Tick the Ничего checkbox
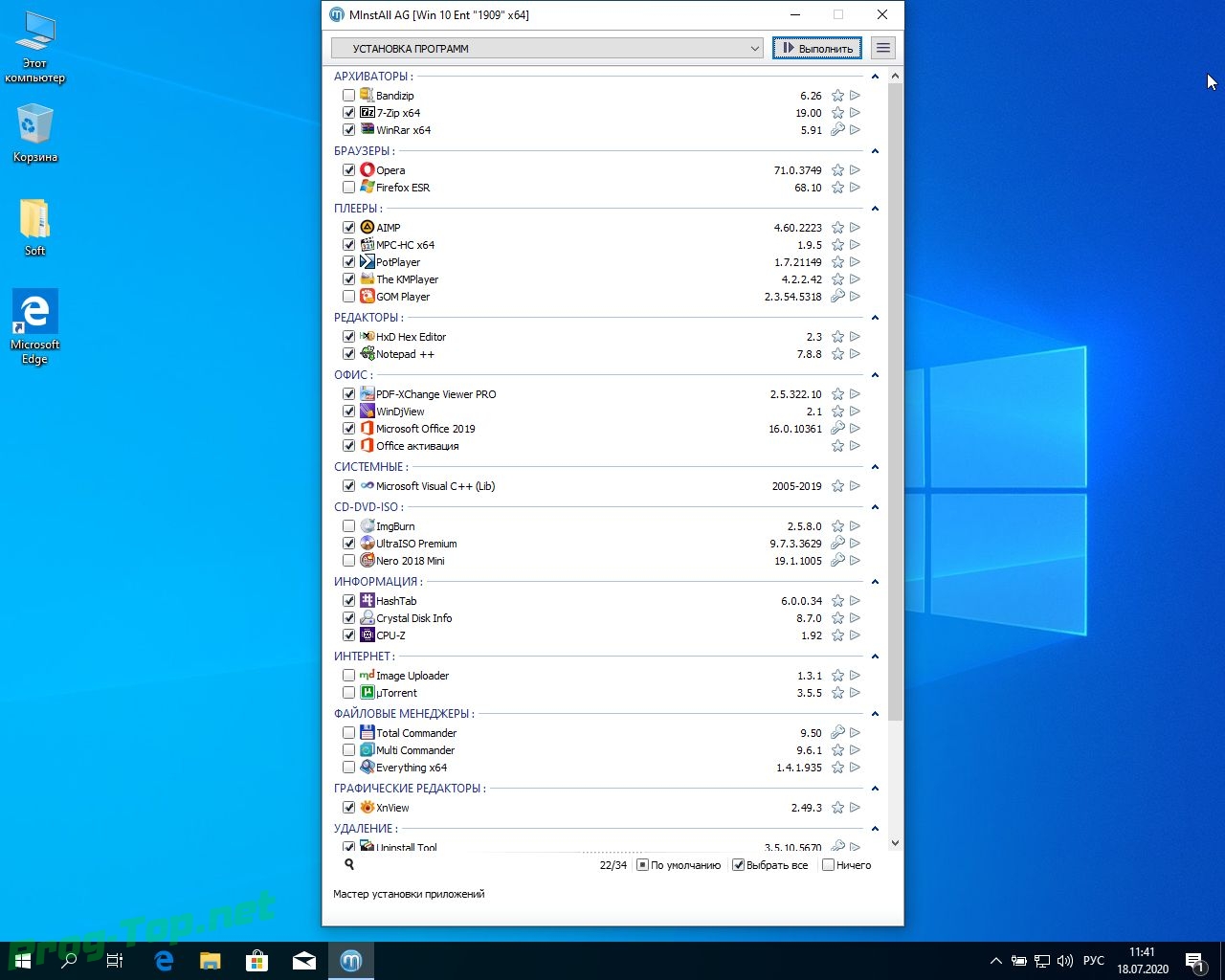The image size is (1225, 980). point(829,865)
